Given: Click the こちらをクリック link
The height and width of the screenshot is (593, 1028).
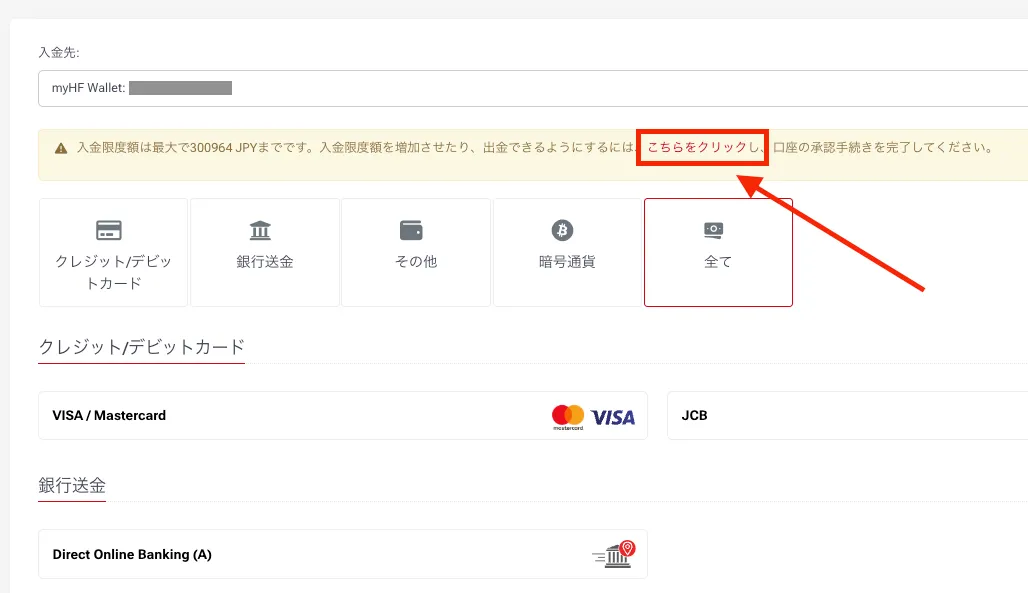Looking at the screenshot, I should click(697, 147).
